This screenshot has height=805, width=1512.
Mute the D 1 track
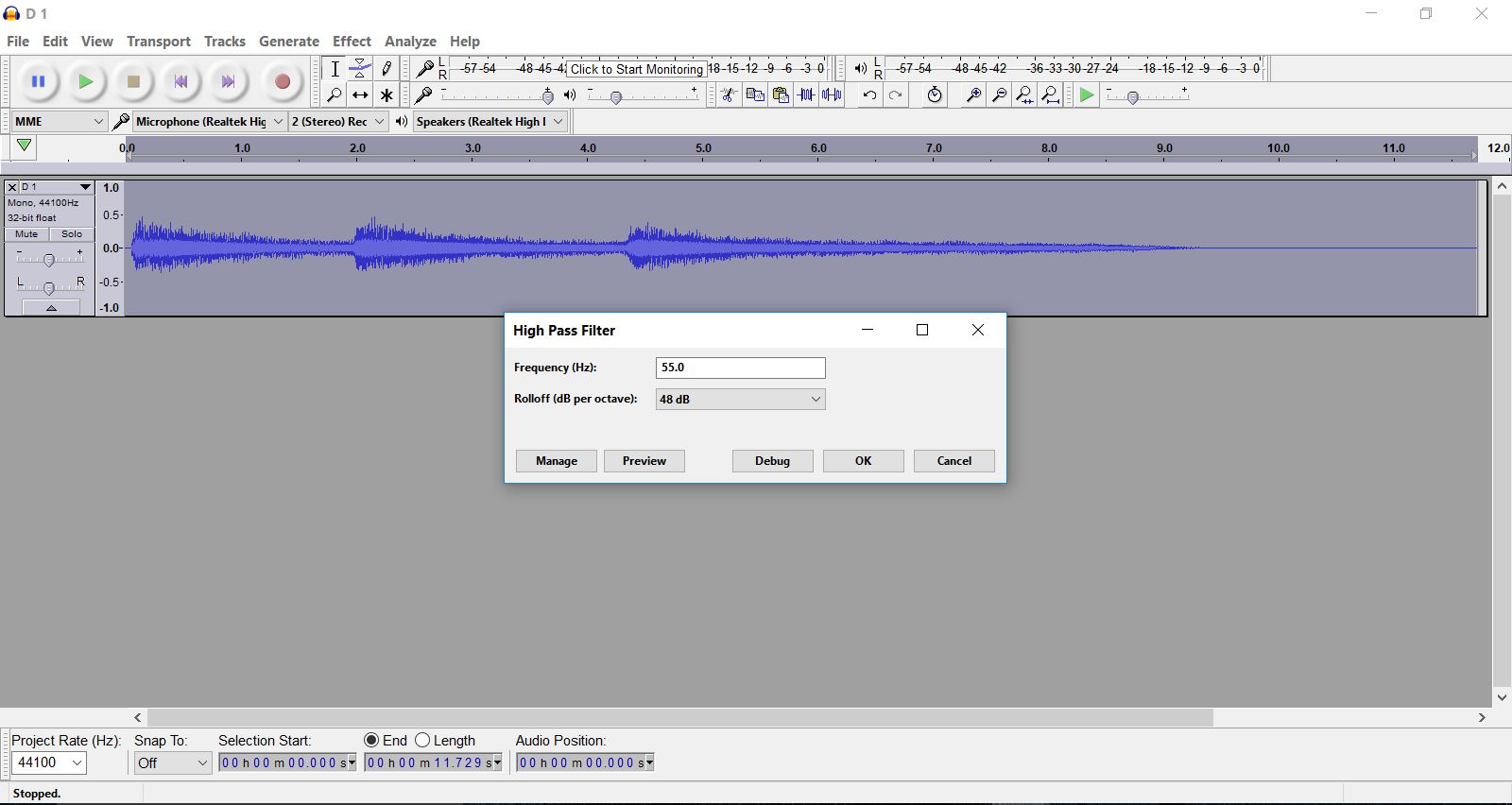click(26, 234)
